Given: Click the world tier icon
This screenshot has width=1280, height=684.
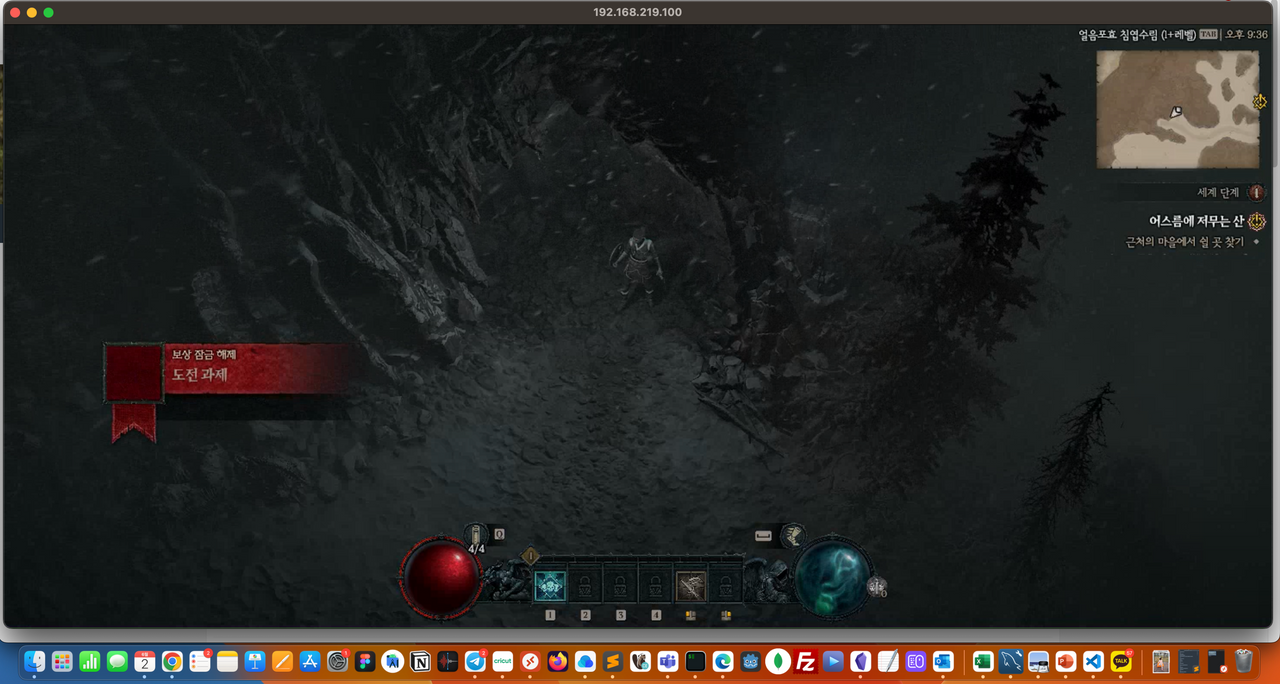Looking at the screenshot, I should (x=1256, y=192).
